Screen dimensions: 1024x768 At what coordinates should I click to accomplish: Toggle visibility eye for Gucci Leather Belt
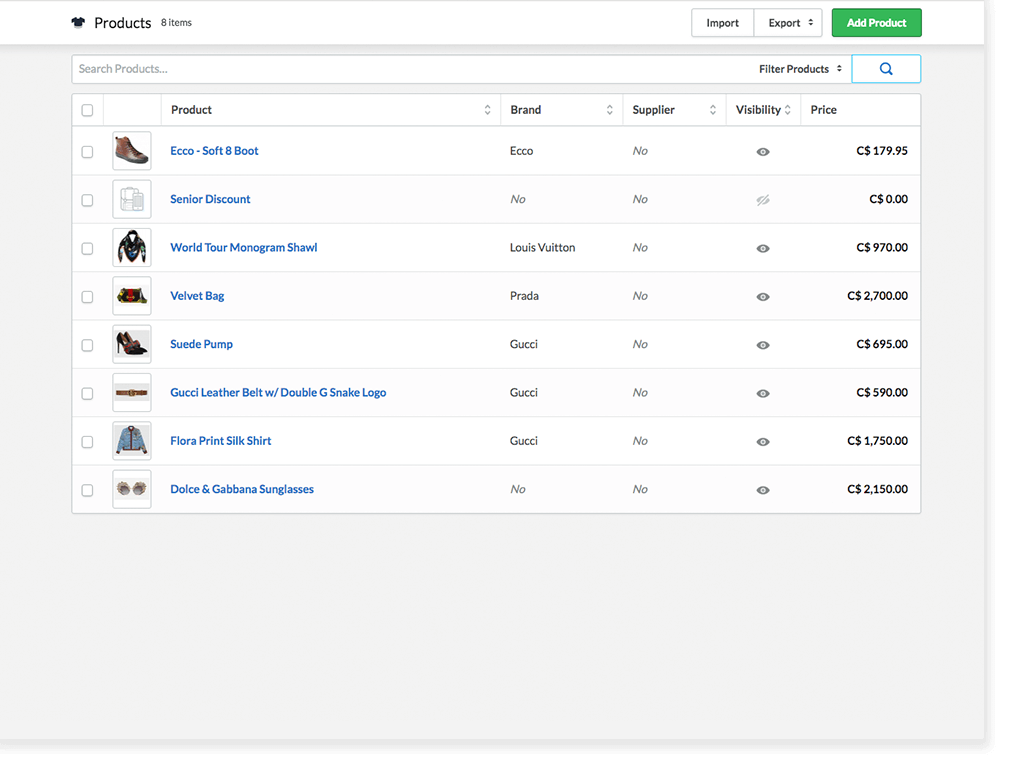click(x=763, y=393)
